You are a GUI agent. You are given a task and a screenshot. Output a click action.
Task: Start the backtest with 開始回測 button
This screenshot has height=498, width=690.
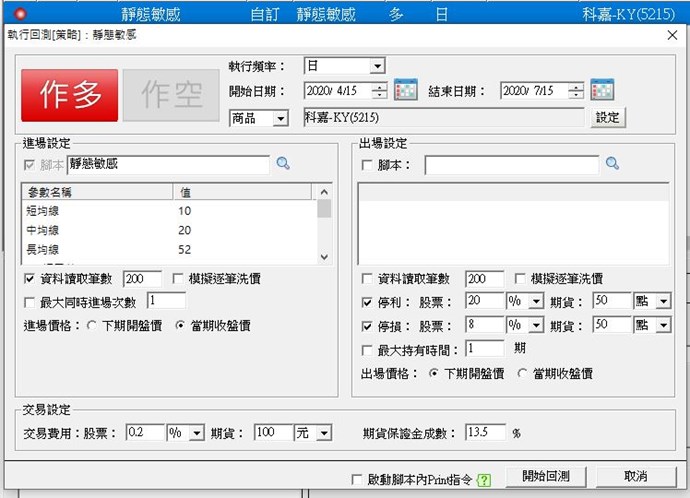tap(545, 477)
